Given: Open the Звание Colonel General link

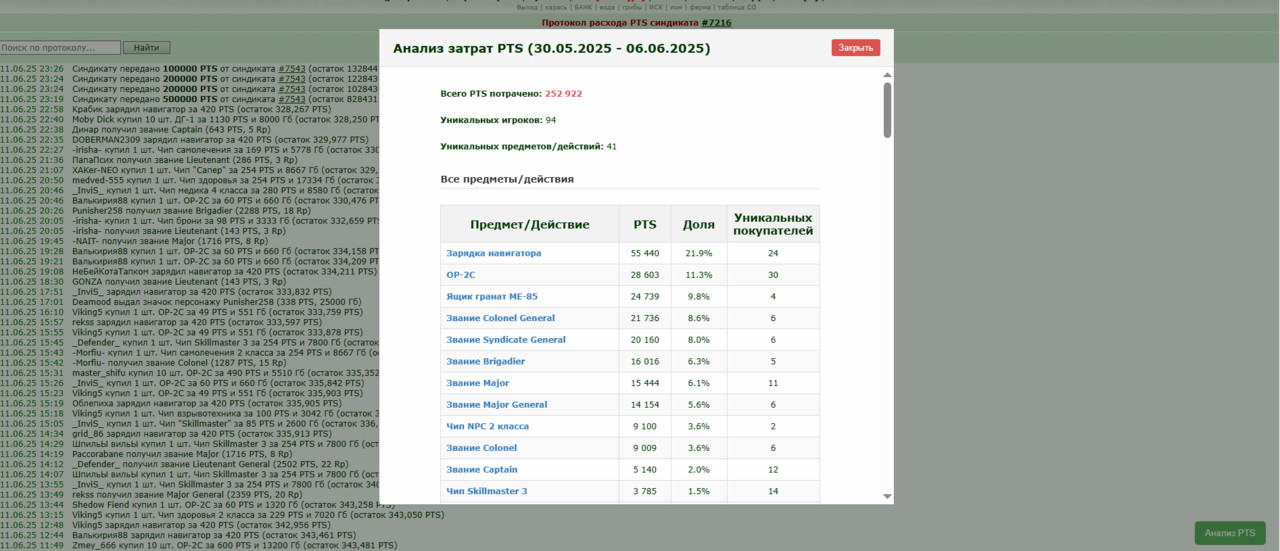Looking at the screenshot, I should [501, 318].
